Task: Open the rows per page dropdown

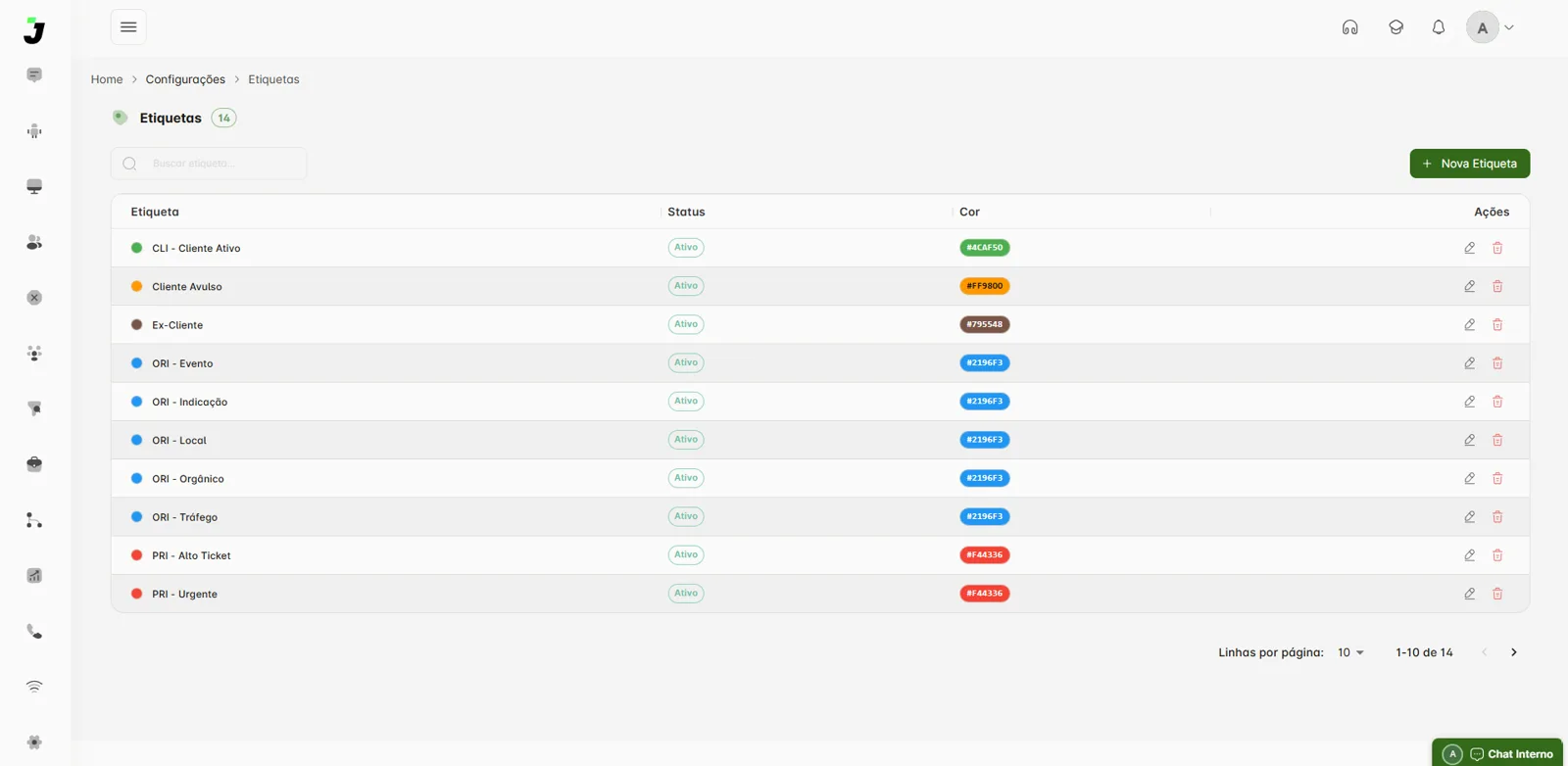Action: coord(1350,652)
